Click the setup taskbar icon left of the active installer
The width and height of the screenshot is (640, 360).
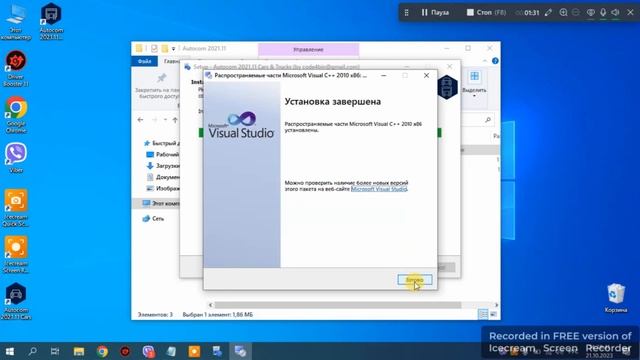click(x=217, y=351)
